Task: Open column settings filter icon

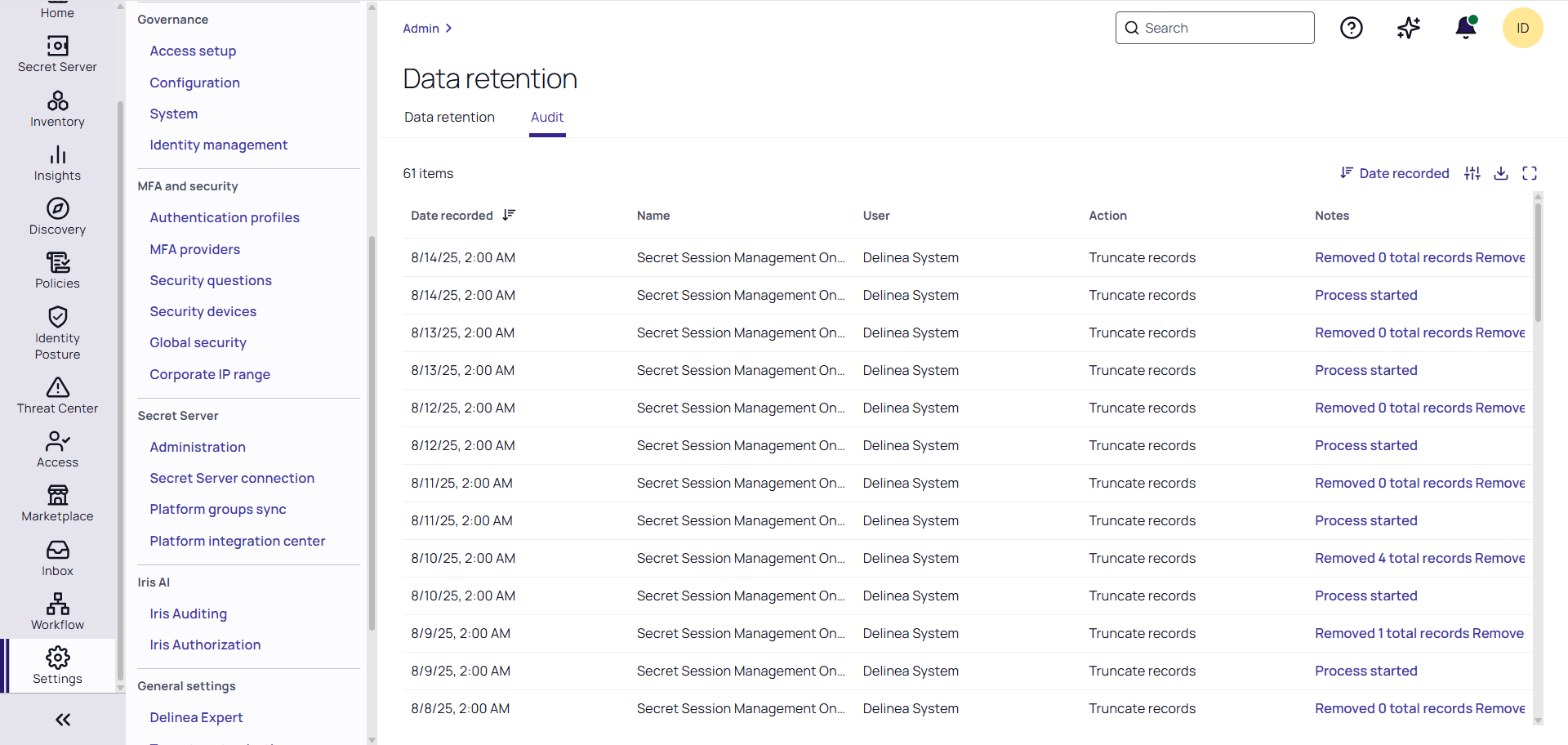Action: tap(1472, 173)
